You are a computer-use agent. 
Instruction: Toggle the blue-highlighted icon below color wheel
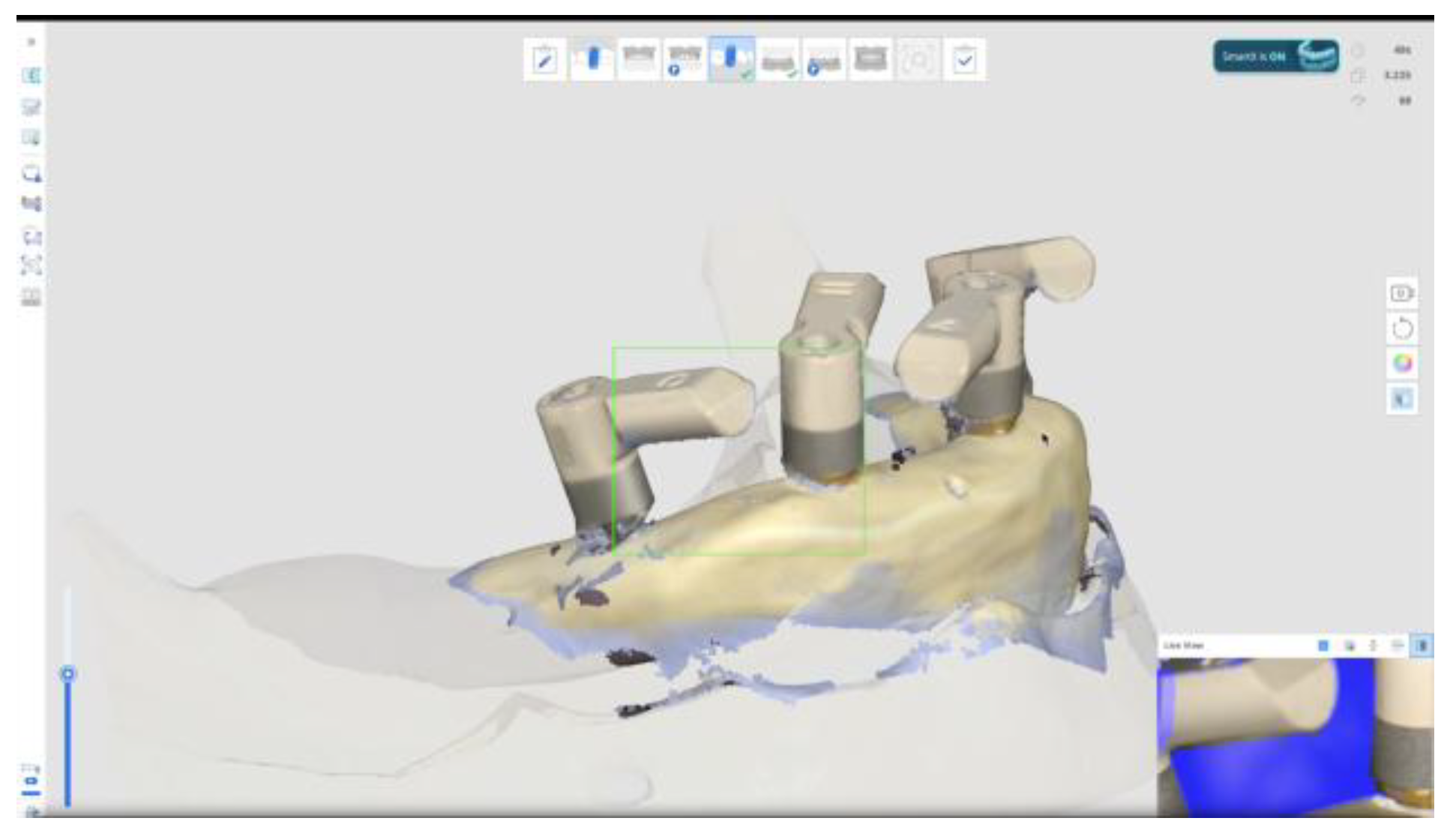coord(1401,399)
